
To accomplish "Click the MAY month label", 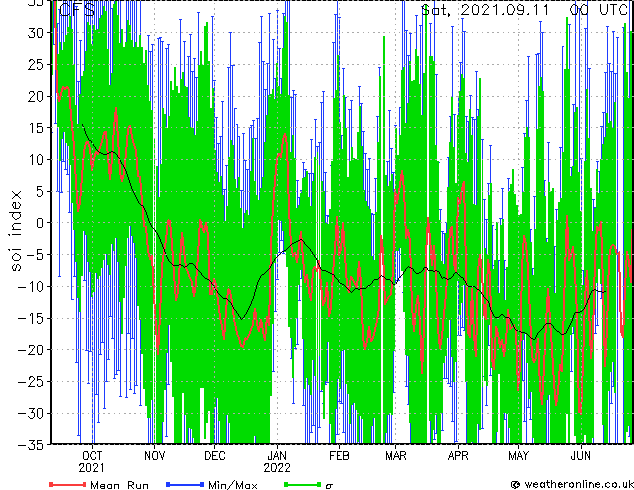I will pos(518,456).
